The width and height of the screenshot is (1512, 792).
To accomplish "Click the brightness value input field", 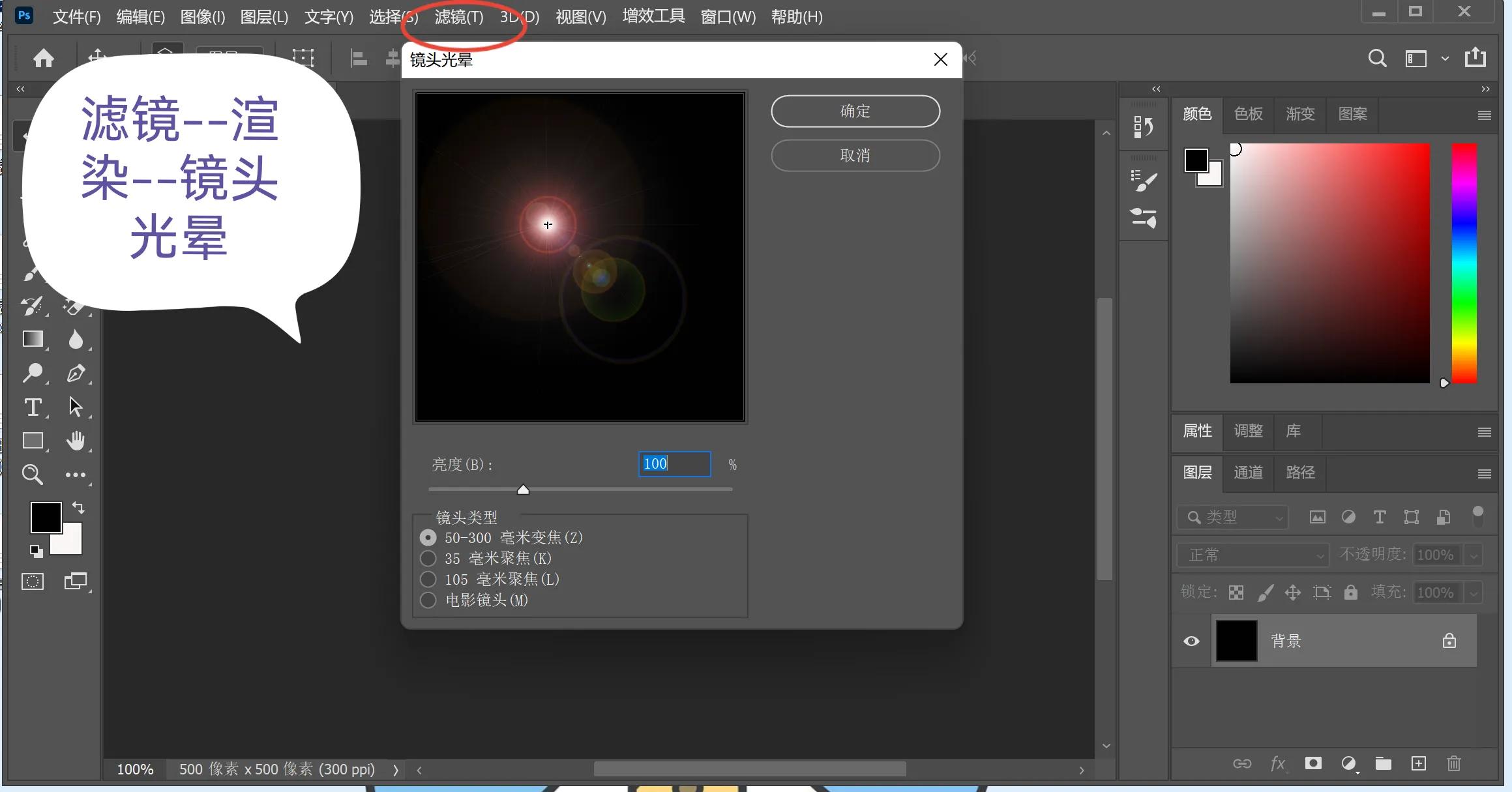I will click(674, 463).
